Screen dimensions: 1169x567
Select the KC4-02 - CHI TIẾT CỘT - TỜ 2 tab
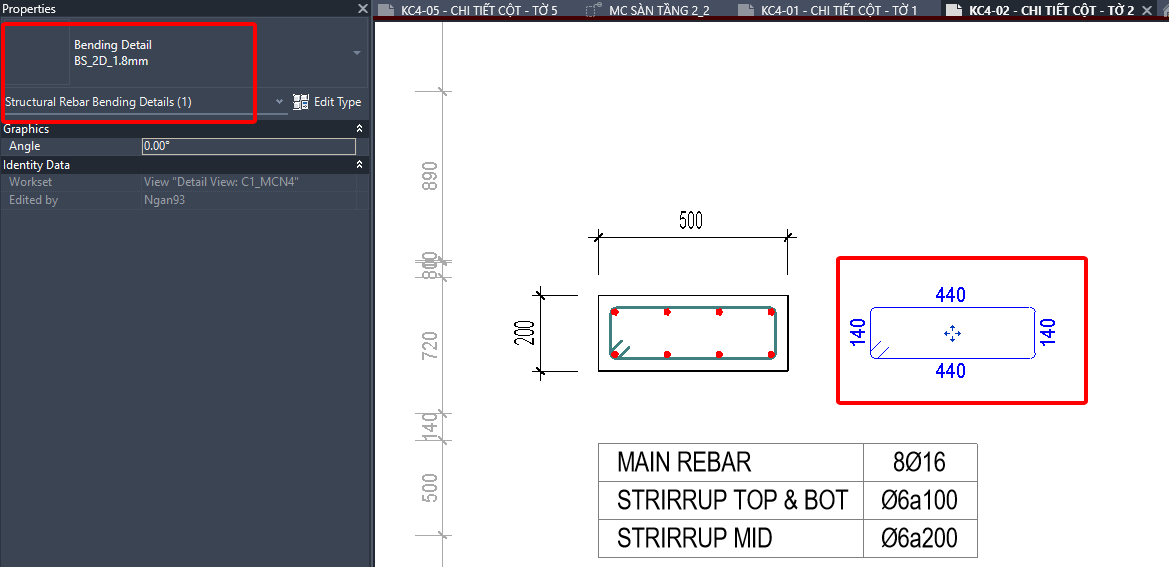point(1051,10)
